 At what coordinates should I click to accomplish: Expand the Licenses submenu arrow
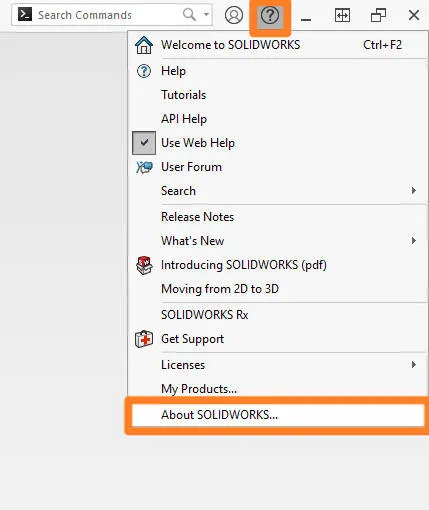click(414, 365)
